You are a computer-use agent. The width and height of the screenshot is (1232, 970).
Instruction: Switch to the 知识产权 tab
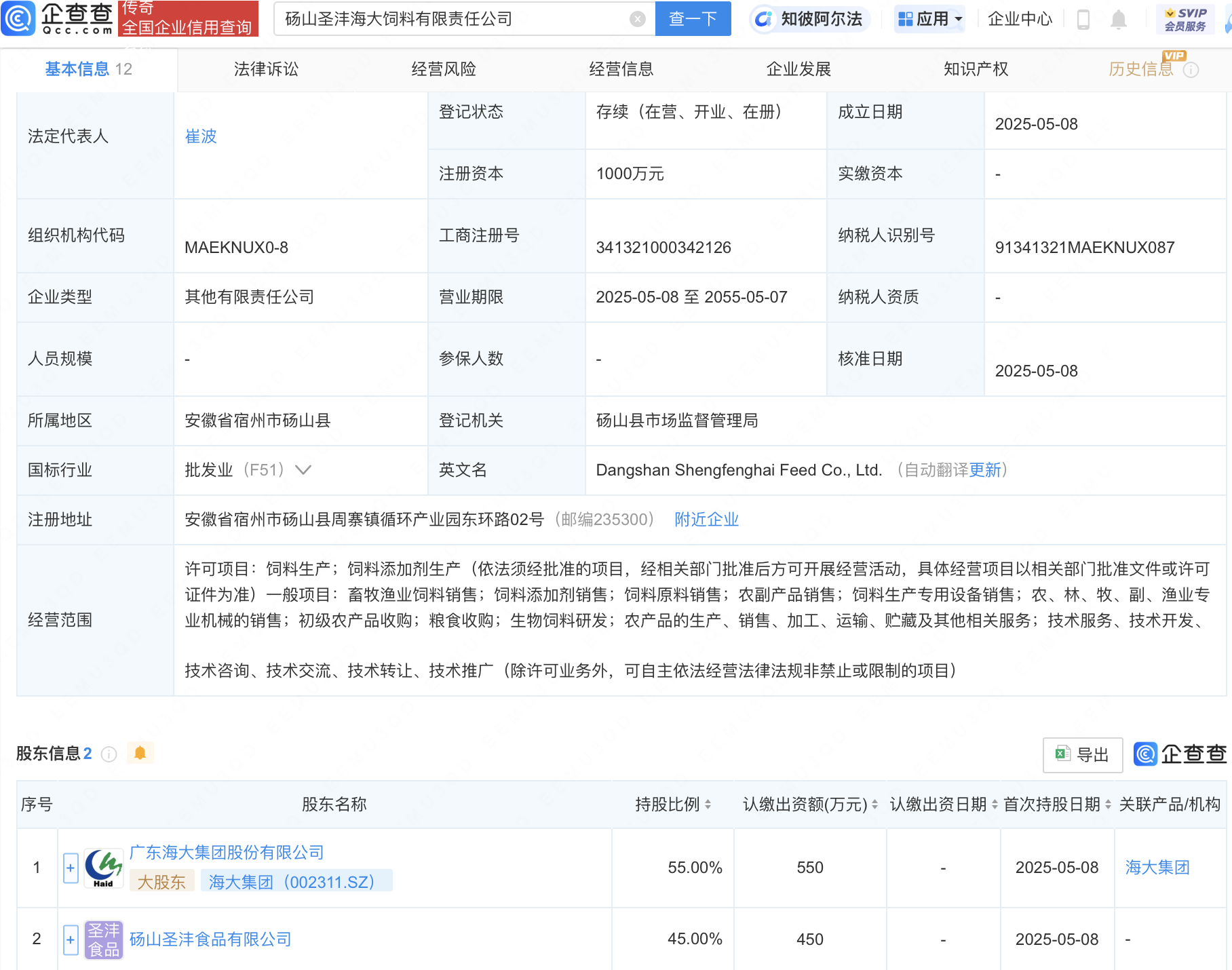coord(976,69)
